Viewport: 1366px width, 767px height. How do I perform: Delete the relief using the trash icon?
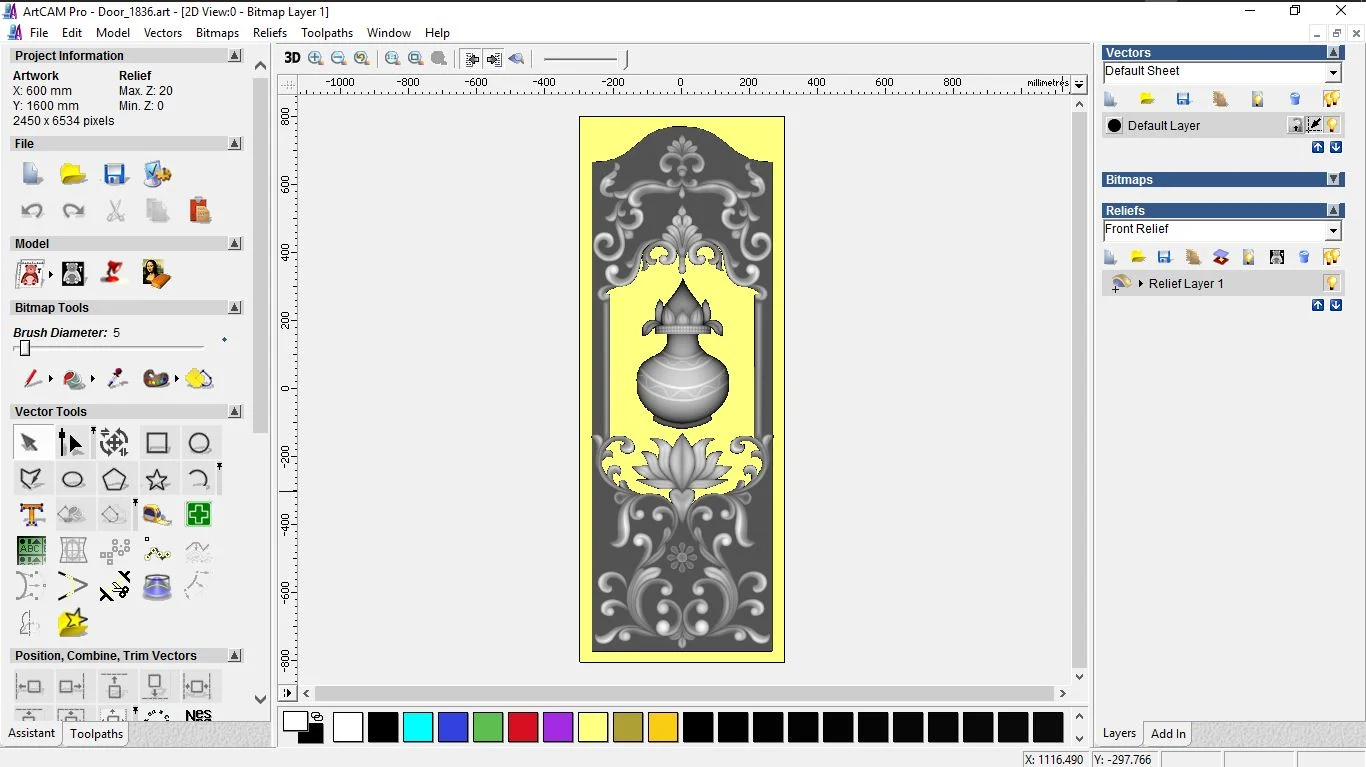1302,257
